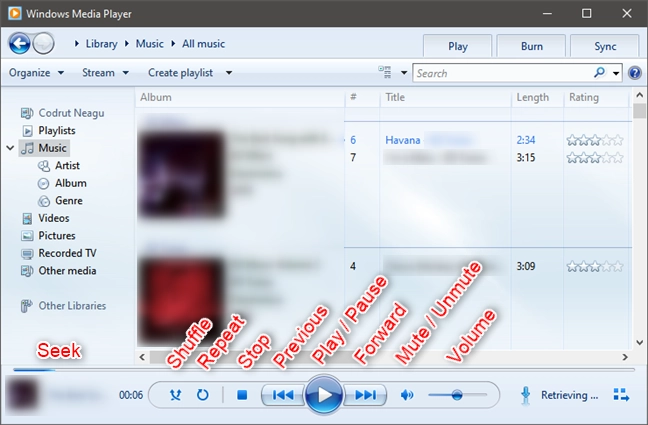Image resolution: width=648 pixels, height=425 pixels.
Task: Skip forward to next track
Action: [x=366, y=395]
